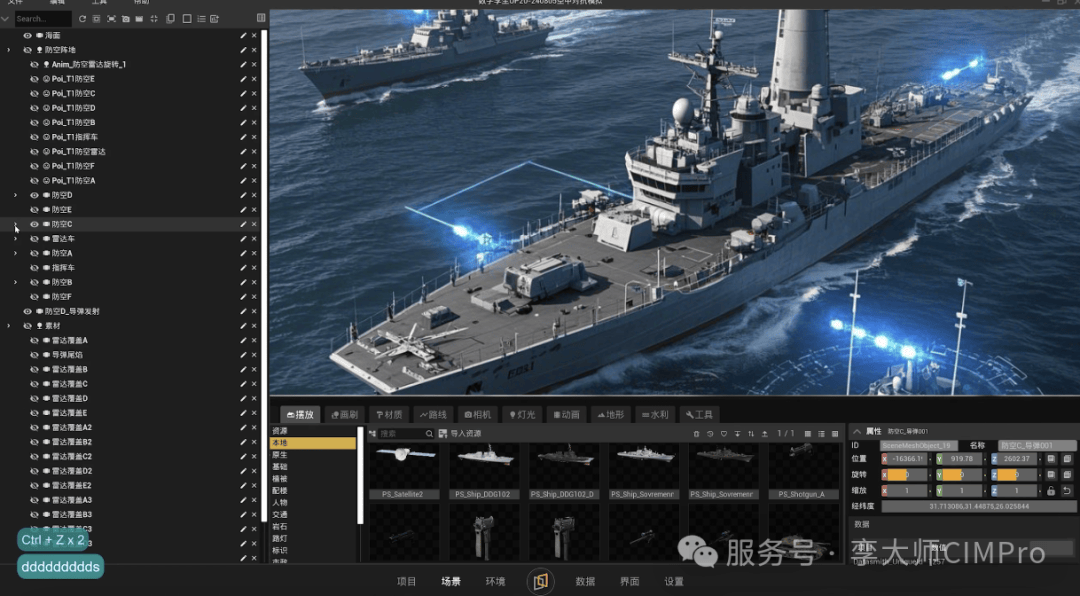The height and width of the screenshot is (596, 1080).
Task: Expand the 素材 group arrow
Action: (9, 326)
